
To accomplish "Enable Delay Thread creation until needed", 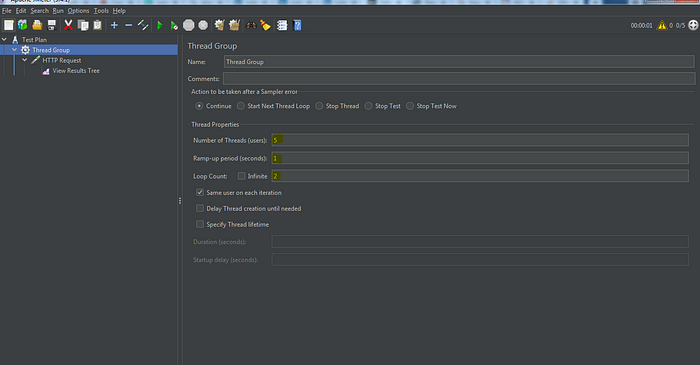I will (200, 208).
